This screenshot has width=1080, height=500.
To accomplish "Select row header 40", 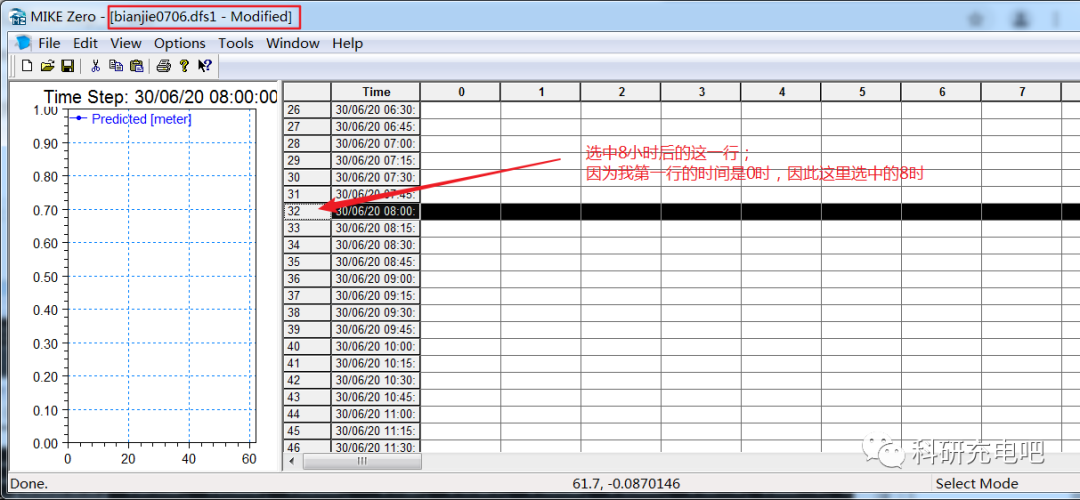I will point(307,346).
